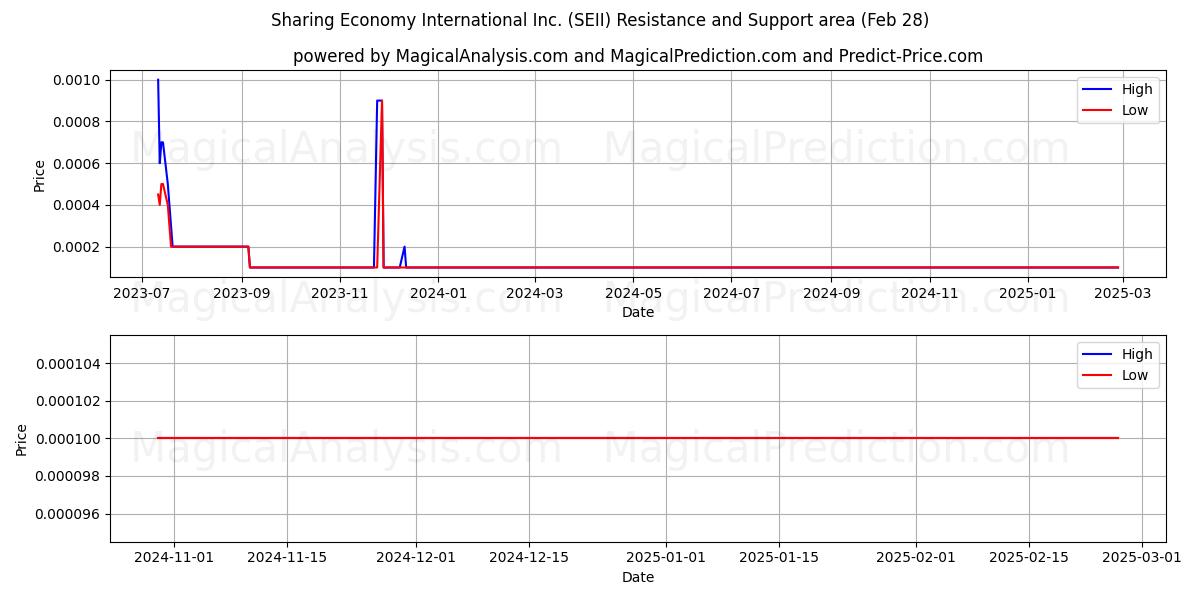Click the 2025-02-01 x-axis tick label
The image size is (1200, 600).
coord(916,558)
